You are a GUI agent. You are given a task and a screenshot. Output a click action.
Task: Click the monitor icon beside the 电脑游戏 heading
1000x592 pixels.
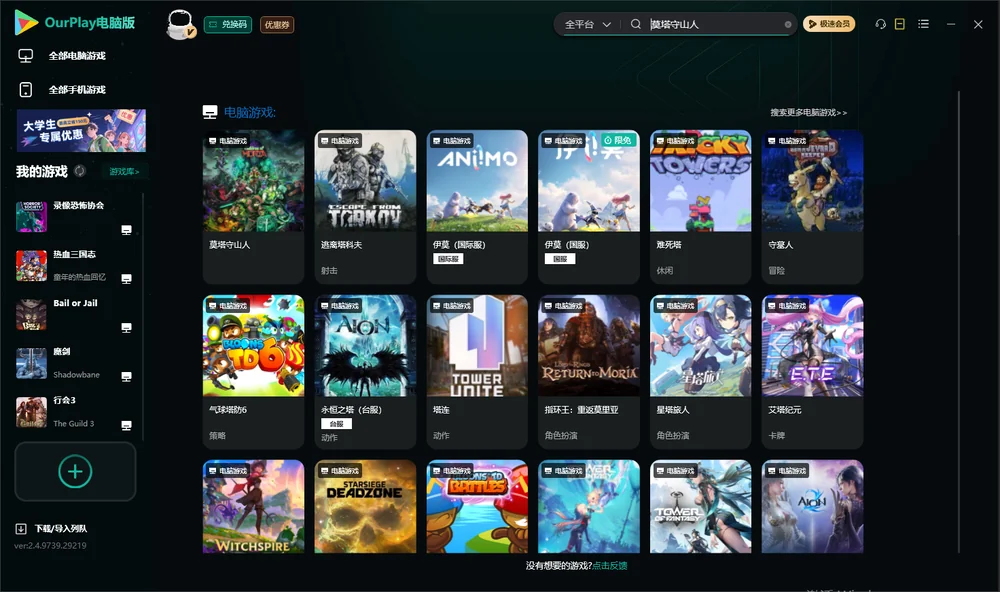tap(210, 112)
